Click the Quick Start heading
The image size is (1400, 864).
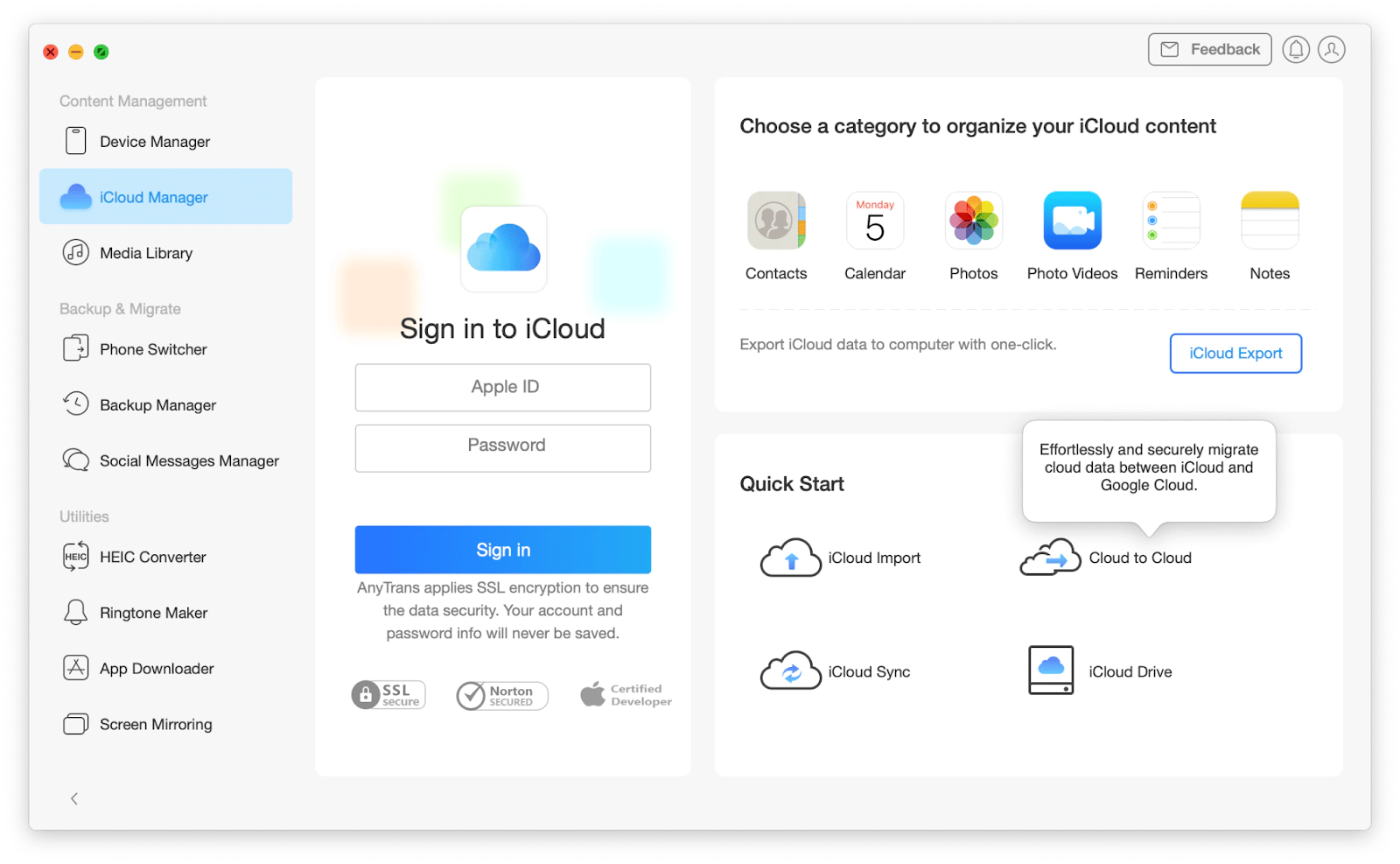(792, 484)
